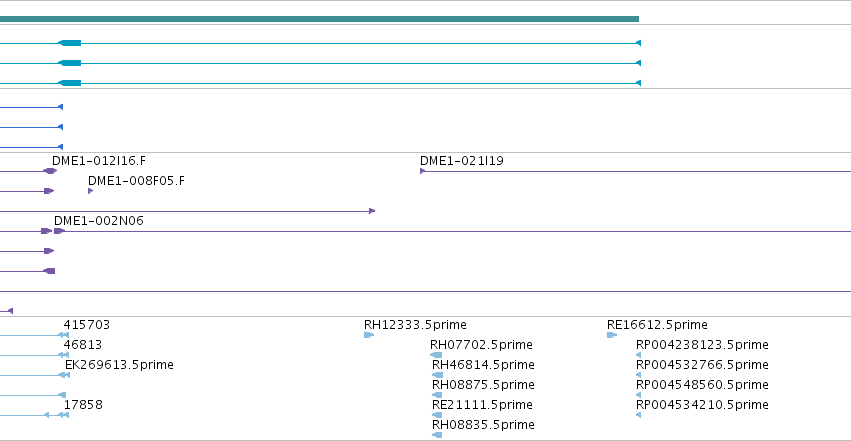This screenshot has height=441, width=851.
Task: Click the RH46814.5prime label
Action: [x=483, y=365]
